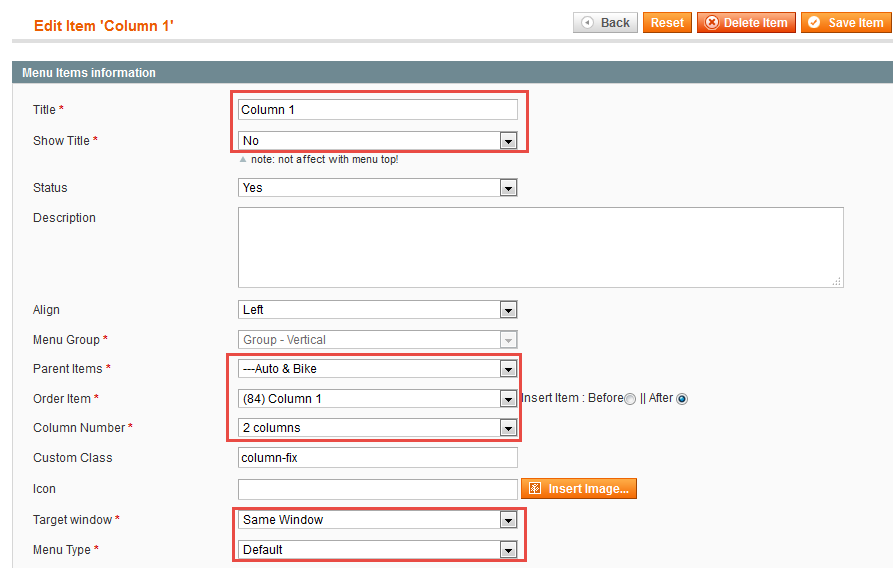The image size is (893, 568).
Task: Click the Reset button
Action: pos(667,23)
